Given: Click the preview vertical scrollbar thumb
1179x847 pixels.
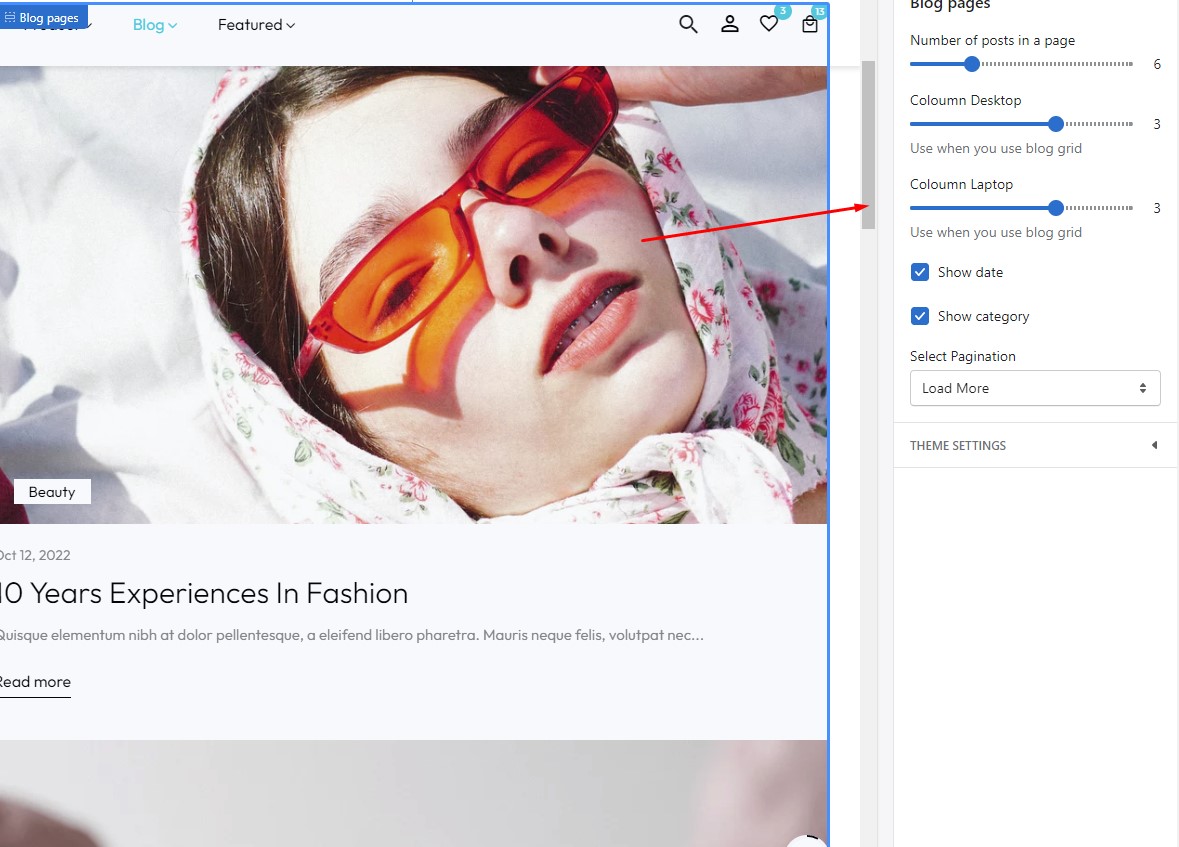Looking at the screenshot, I should tap(868, 145).
